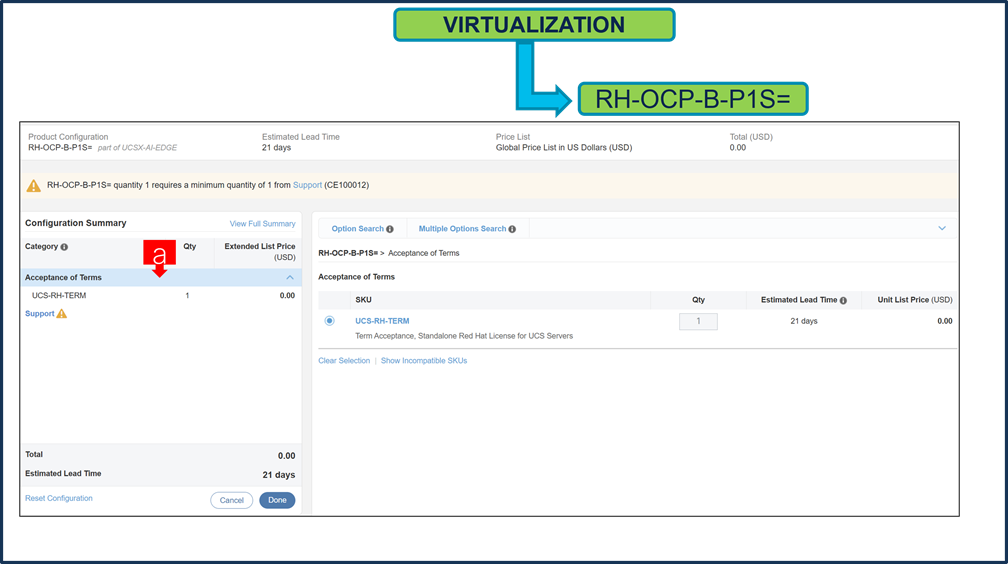Open the View Full Summary link
Viewport: 1008px width, 564px height.
click(262, 224)
